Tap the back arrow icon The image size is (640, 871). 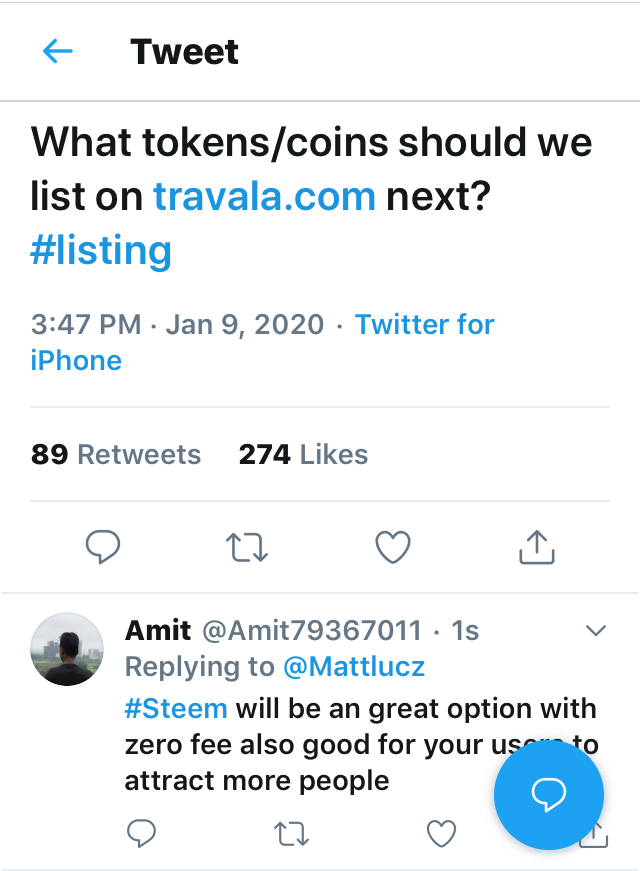point(58,52)
